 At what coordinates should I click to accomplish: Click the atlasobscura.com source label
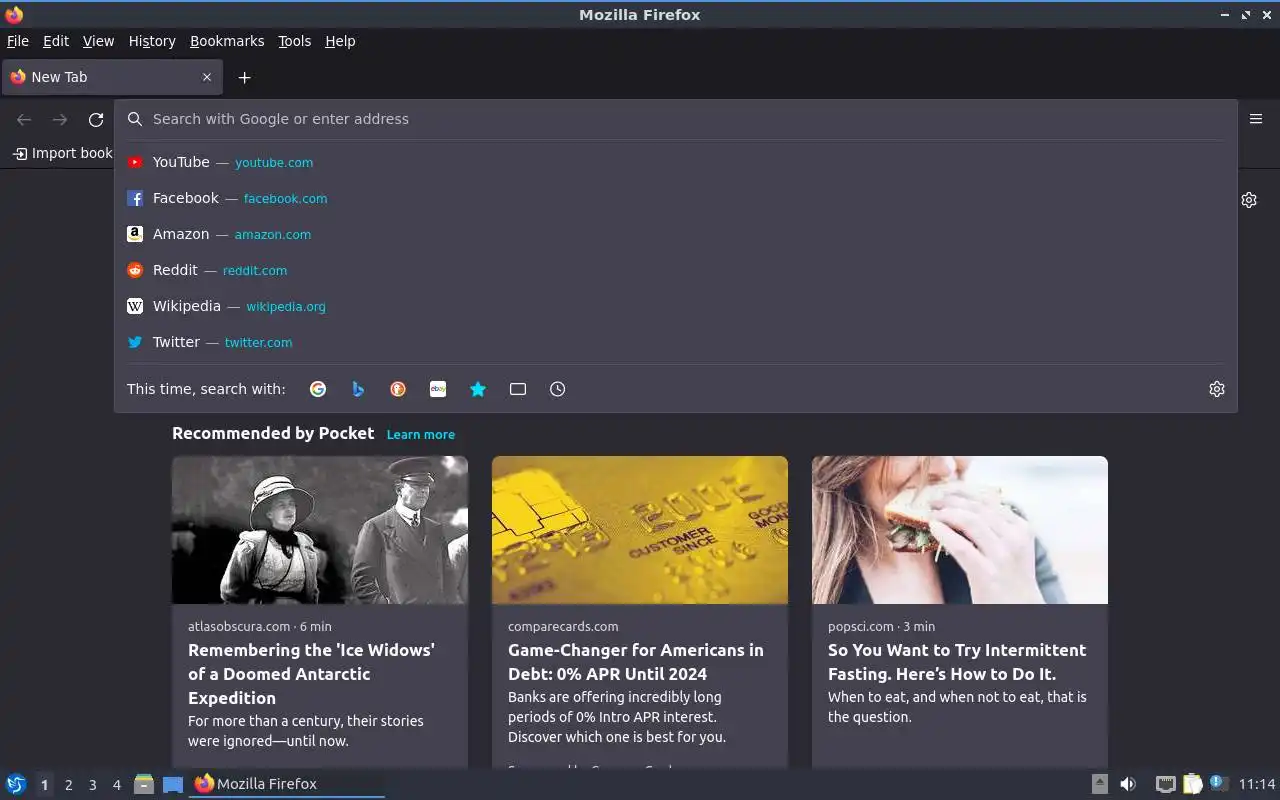[239, 626]
